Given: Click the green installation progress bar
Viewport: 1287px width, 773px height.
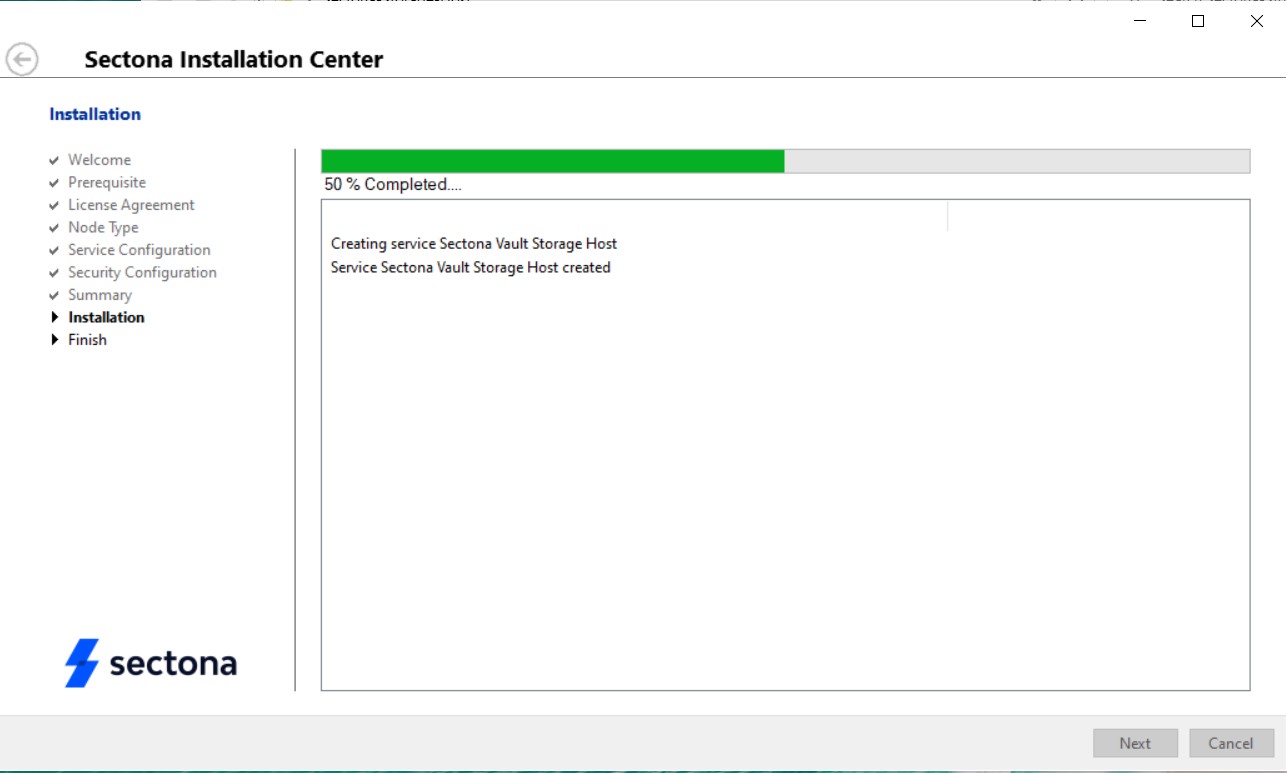Looking at the screenshot, I should (x=552, y=161).
